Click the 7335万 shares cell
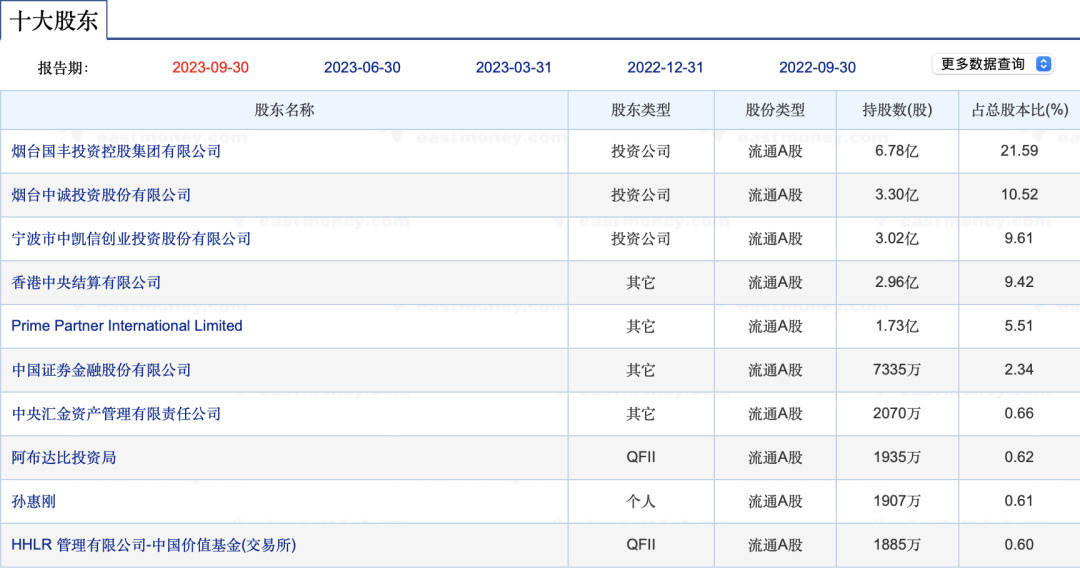The height and width of the screenshot is (569, 1080). click(897, 370)
